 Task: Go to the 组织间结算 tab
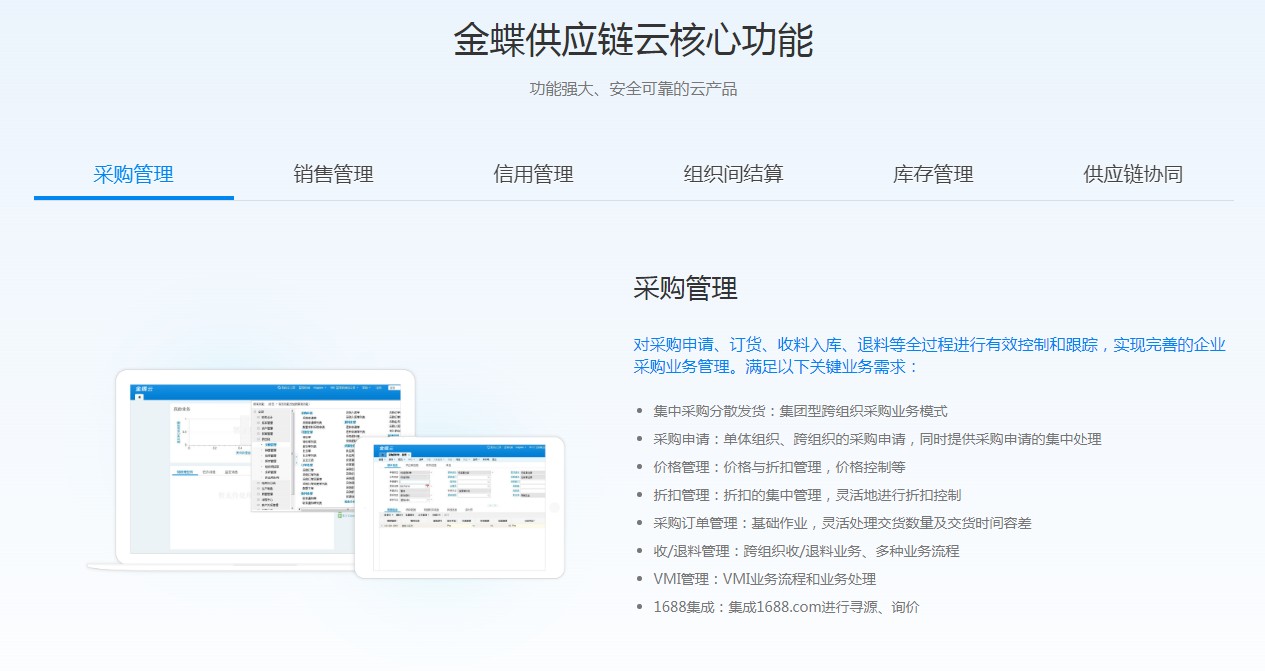(733, 174)
